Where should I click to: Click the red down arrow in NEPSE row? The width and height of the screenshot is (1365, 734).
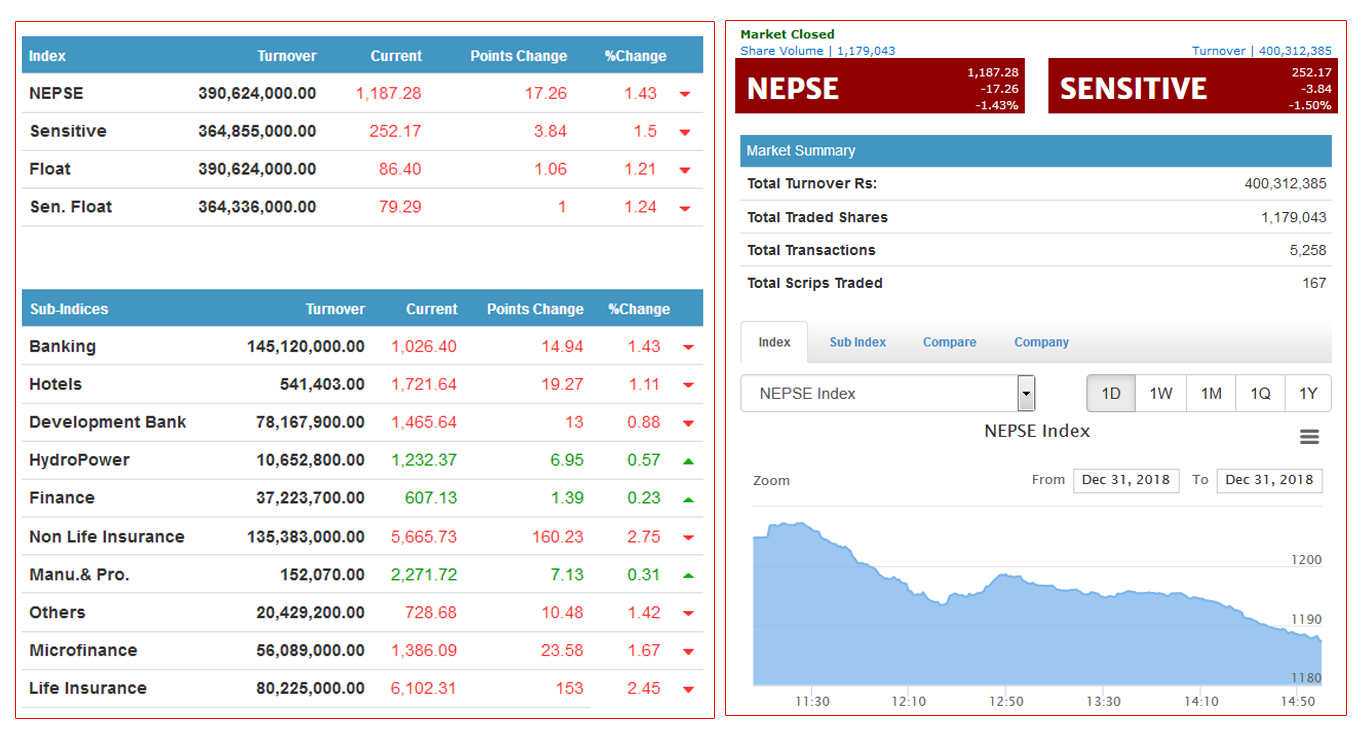685,94
